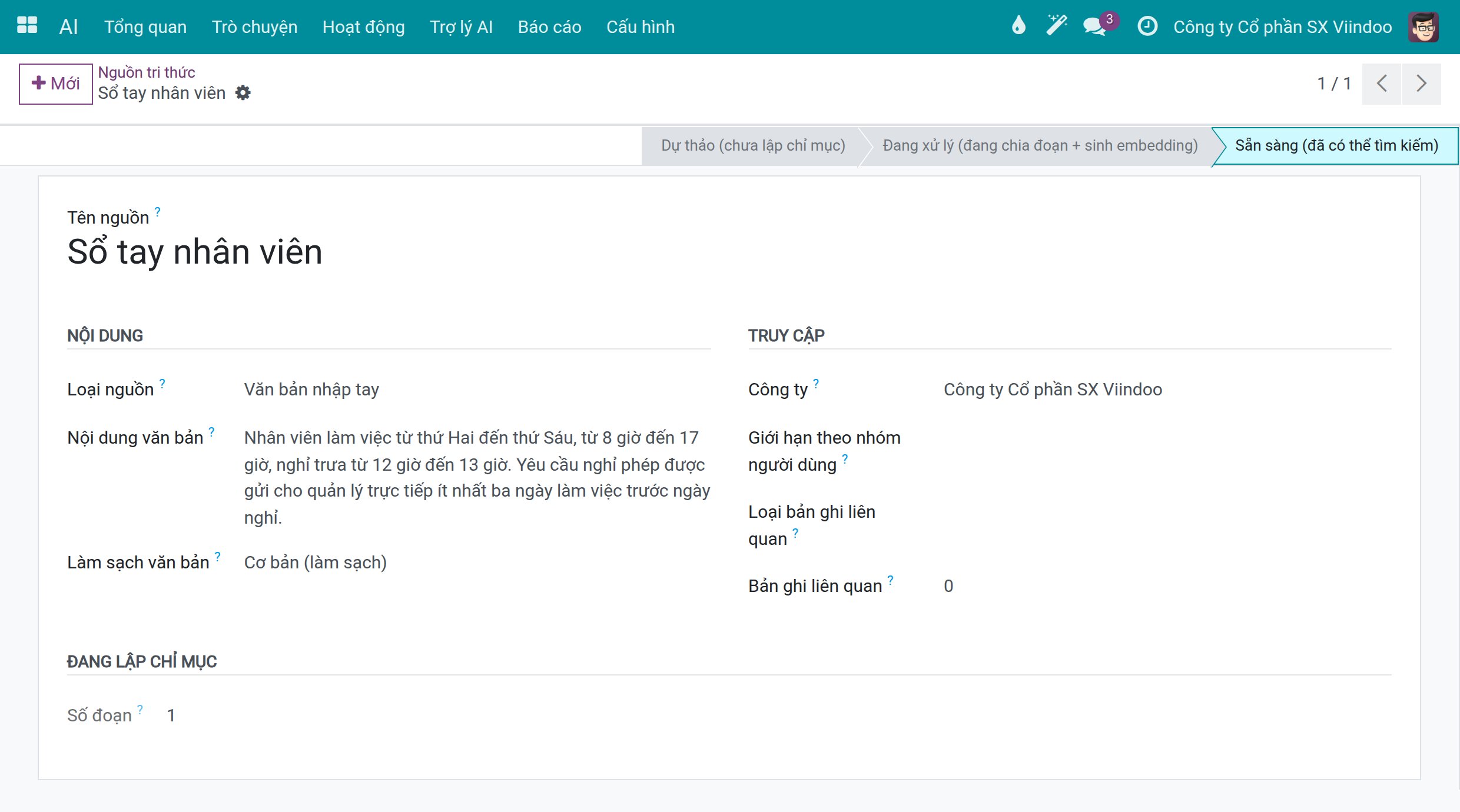The width and height of the screenshot is (1460, 812).
Task: Open the Hoạt động menu
Action: point(363,27)
